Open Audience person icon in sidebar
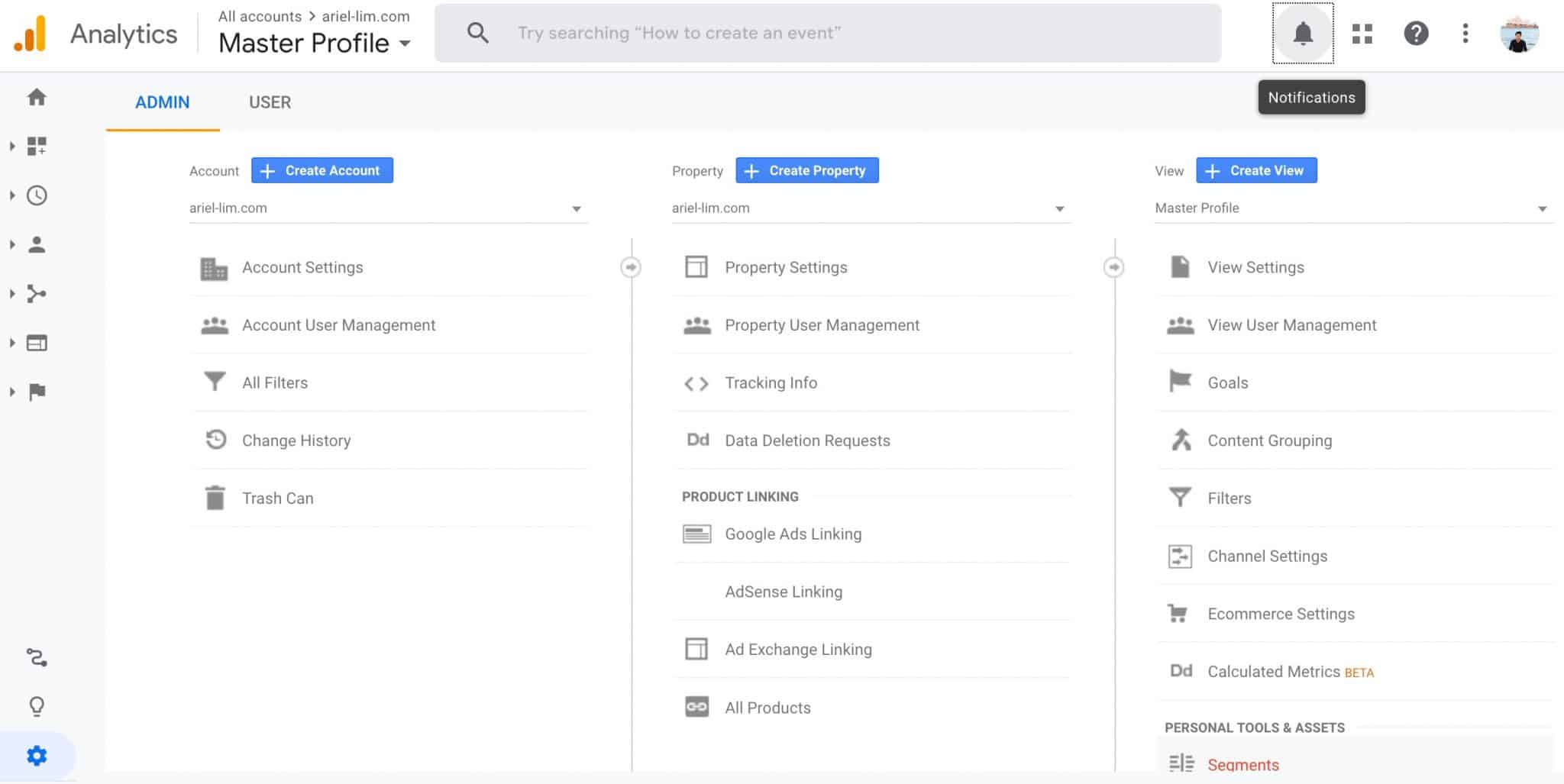 (x=37, y=244)
